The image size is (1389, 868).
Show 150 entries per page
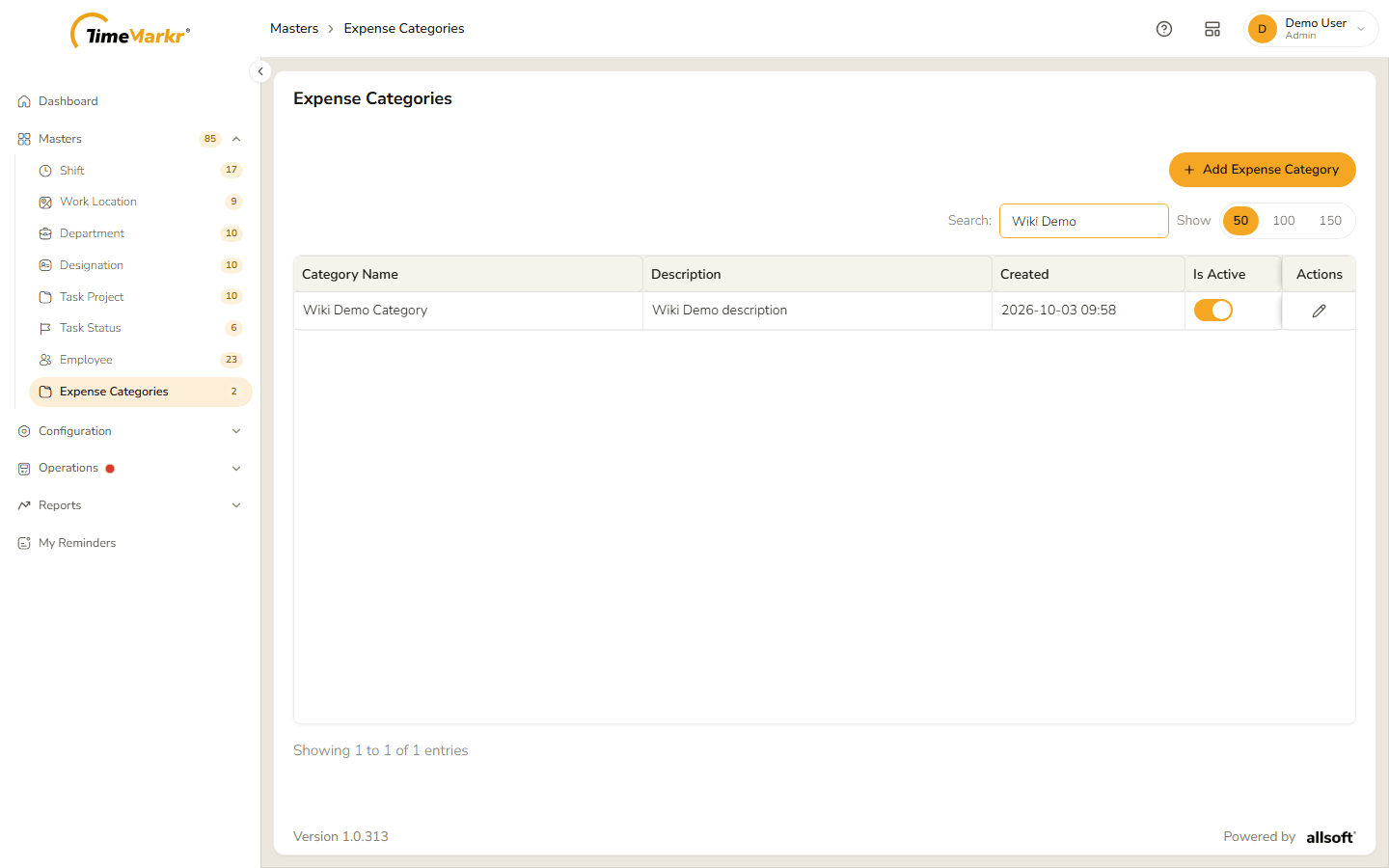click(1330, 221)
